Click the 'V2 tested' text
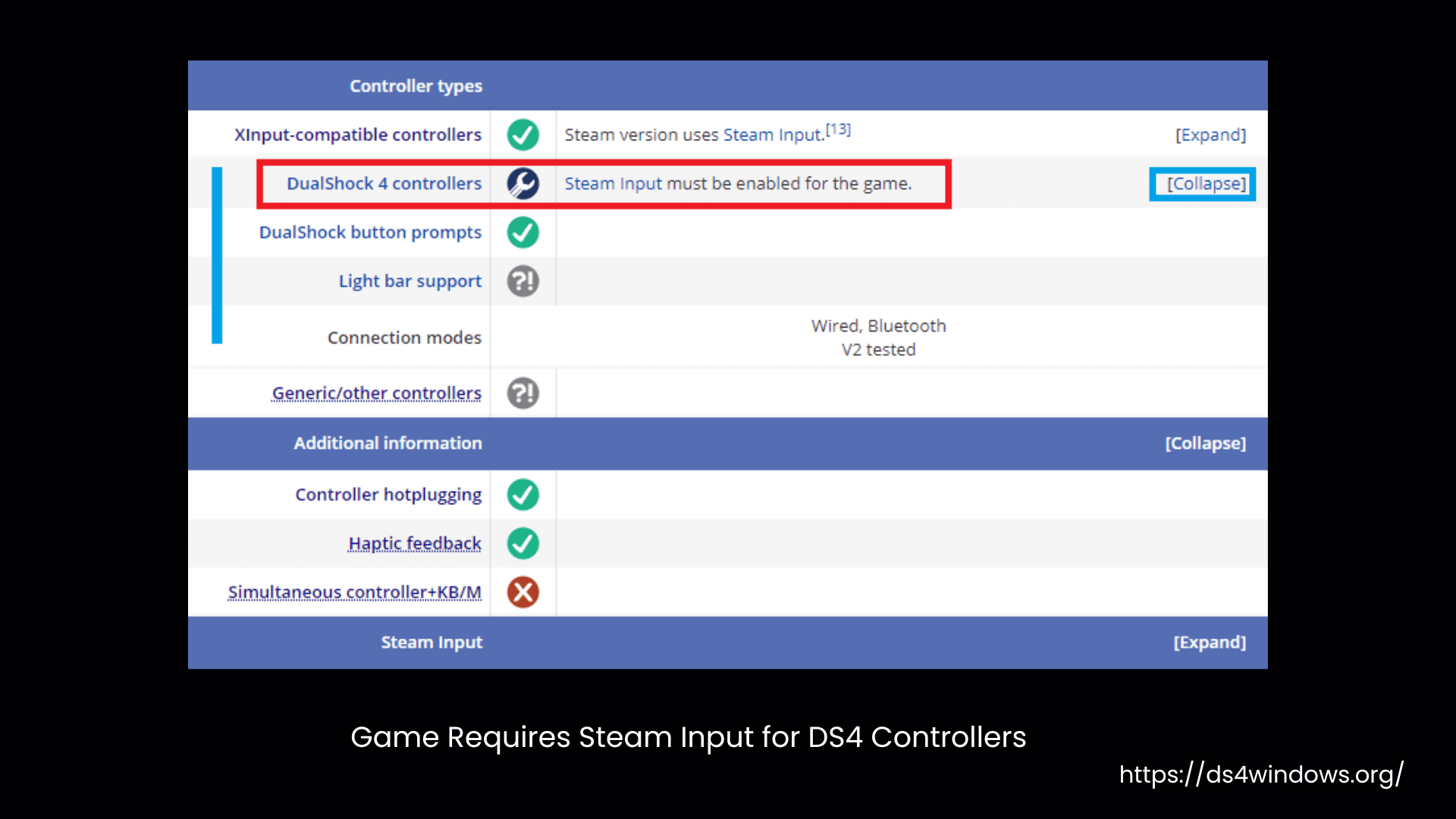This screenshot has width=1456, height=819. point(878,350)
